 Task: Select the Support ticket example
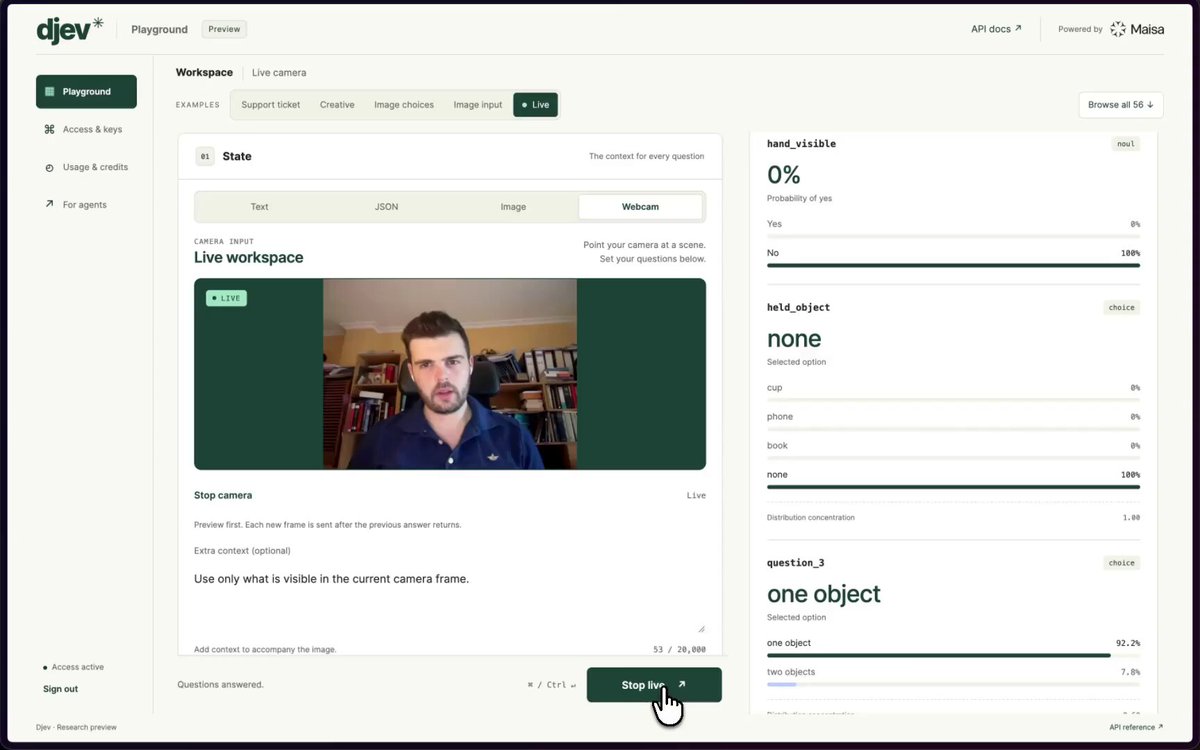pyautogui.click(x=271, y=104)
